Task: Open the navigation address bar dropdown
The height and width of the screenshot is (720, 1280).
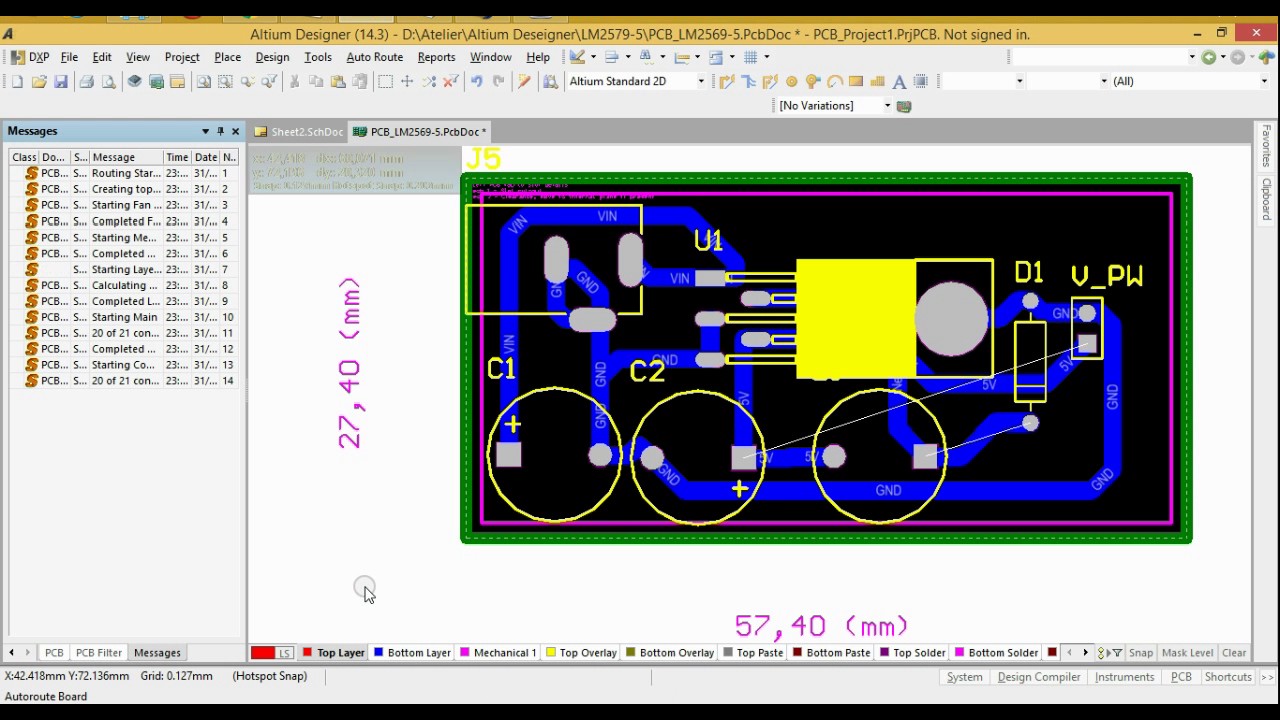Action: point(1192,57)
